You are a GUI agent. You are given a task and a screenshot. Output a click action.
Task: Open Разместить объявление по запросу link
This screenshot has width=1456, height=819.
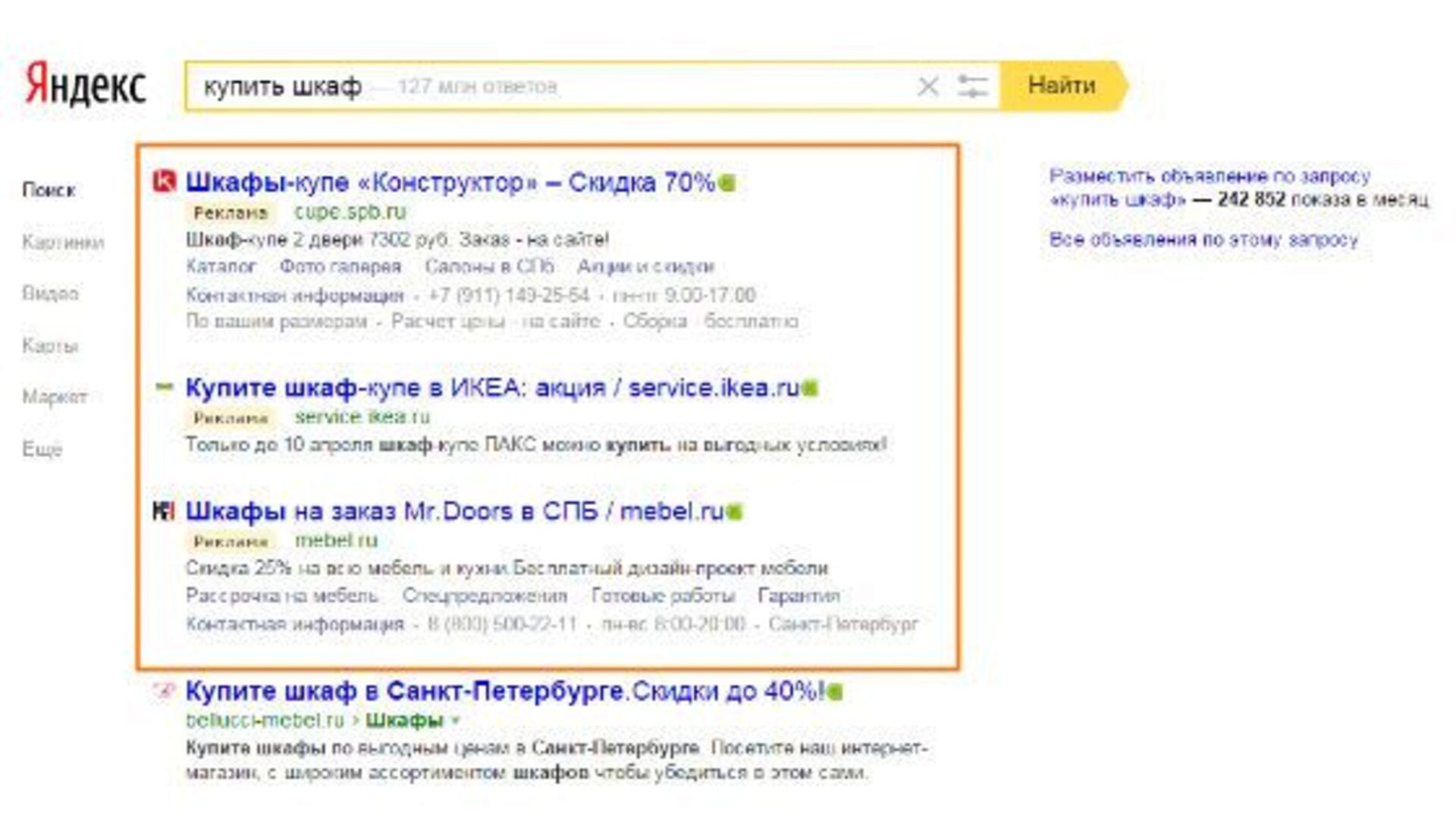tap(1210, 177)
